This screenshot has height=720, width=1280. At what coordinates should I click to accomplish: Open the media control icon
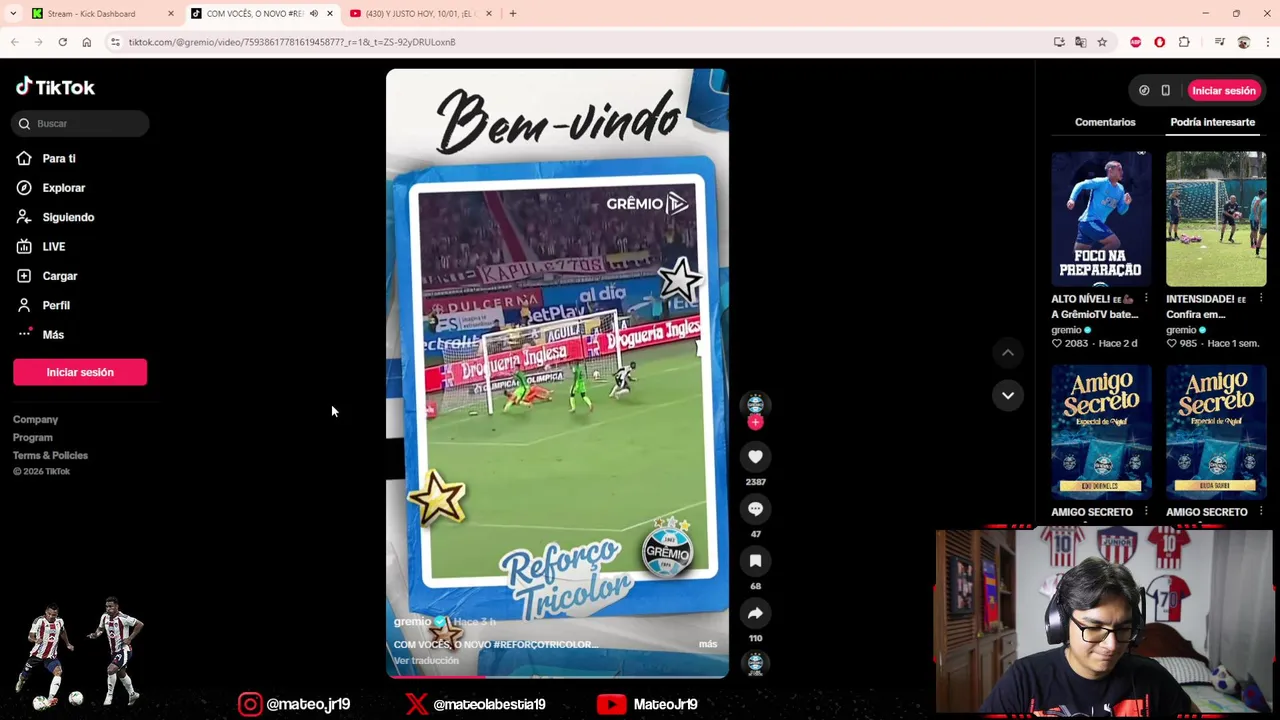1219,42
